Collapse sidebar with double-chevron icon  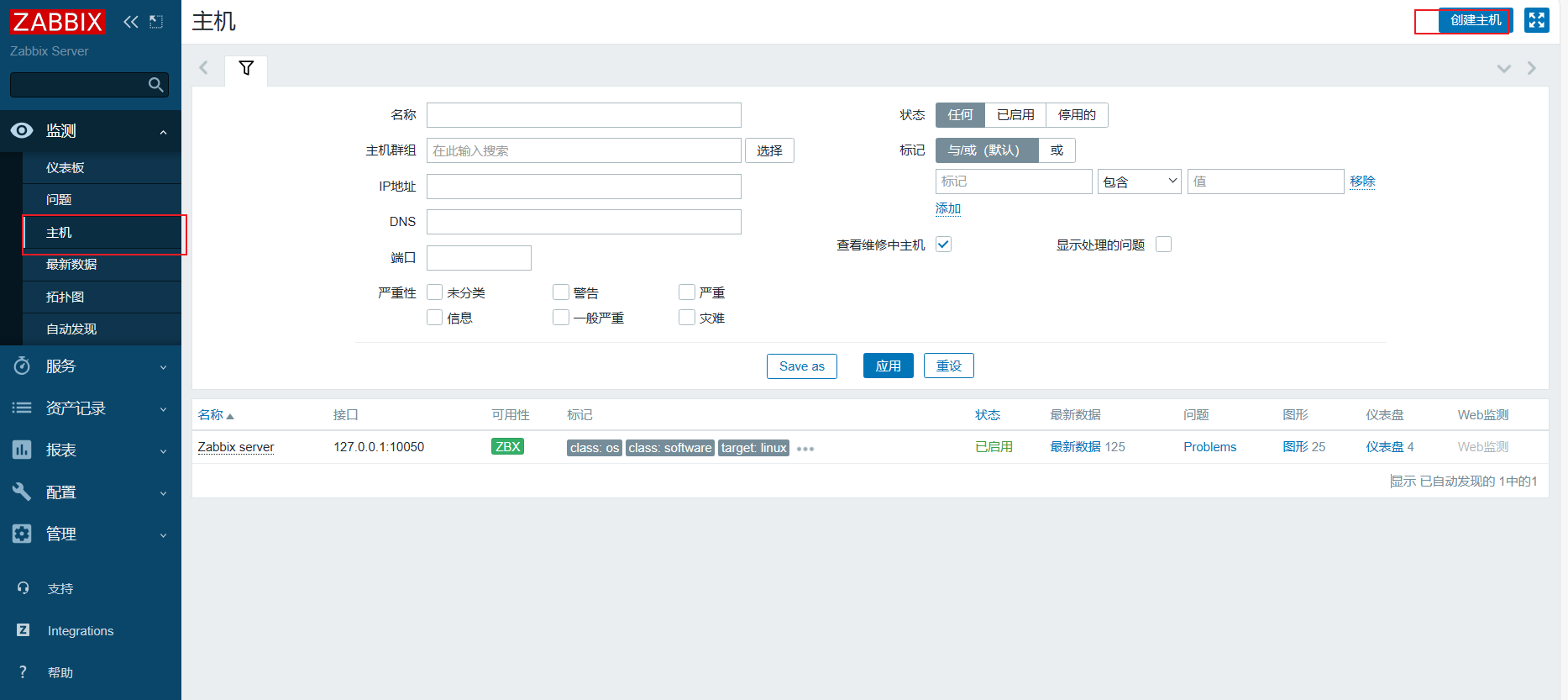click(x=131, y=22)
